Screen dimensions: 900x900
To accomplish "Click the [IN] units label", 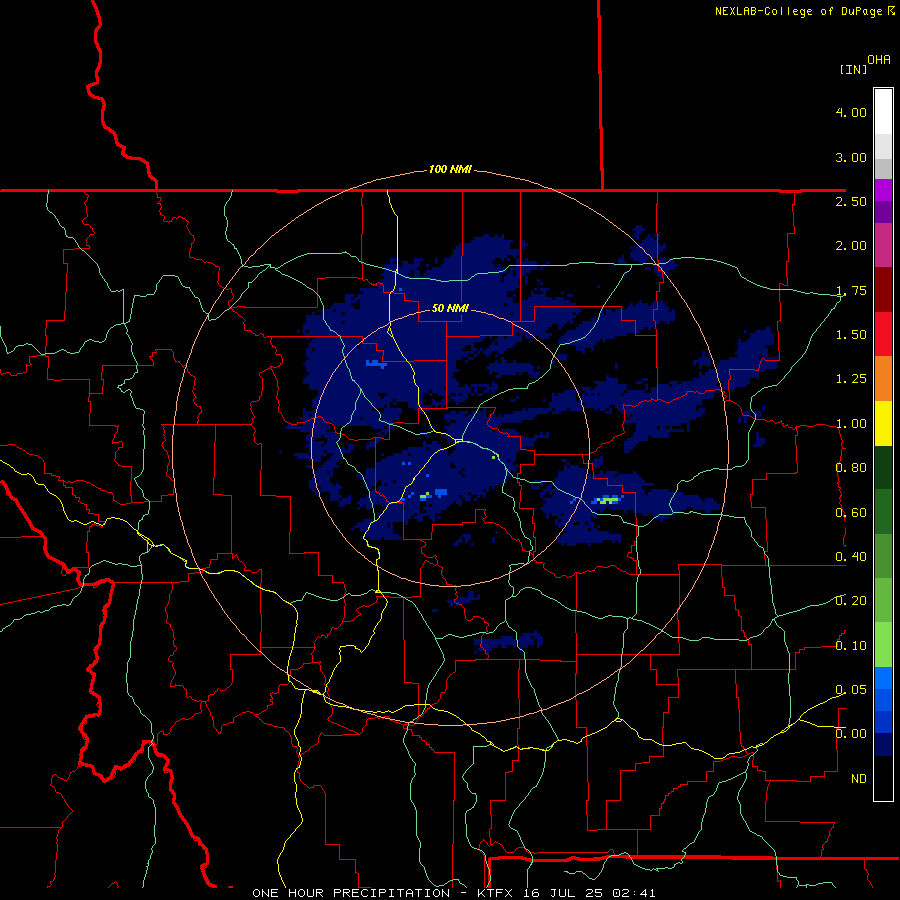I will coord(853,69).
